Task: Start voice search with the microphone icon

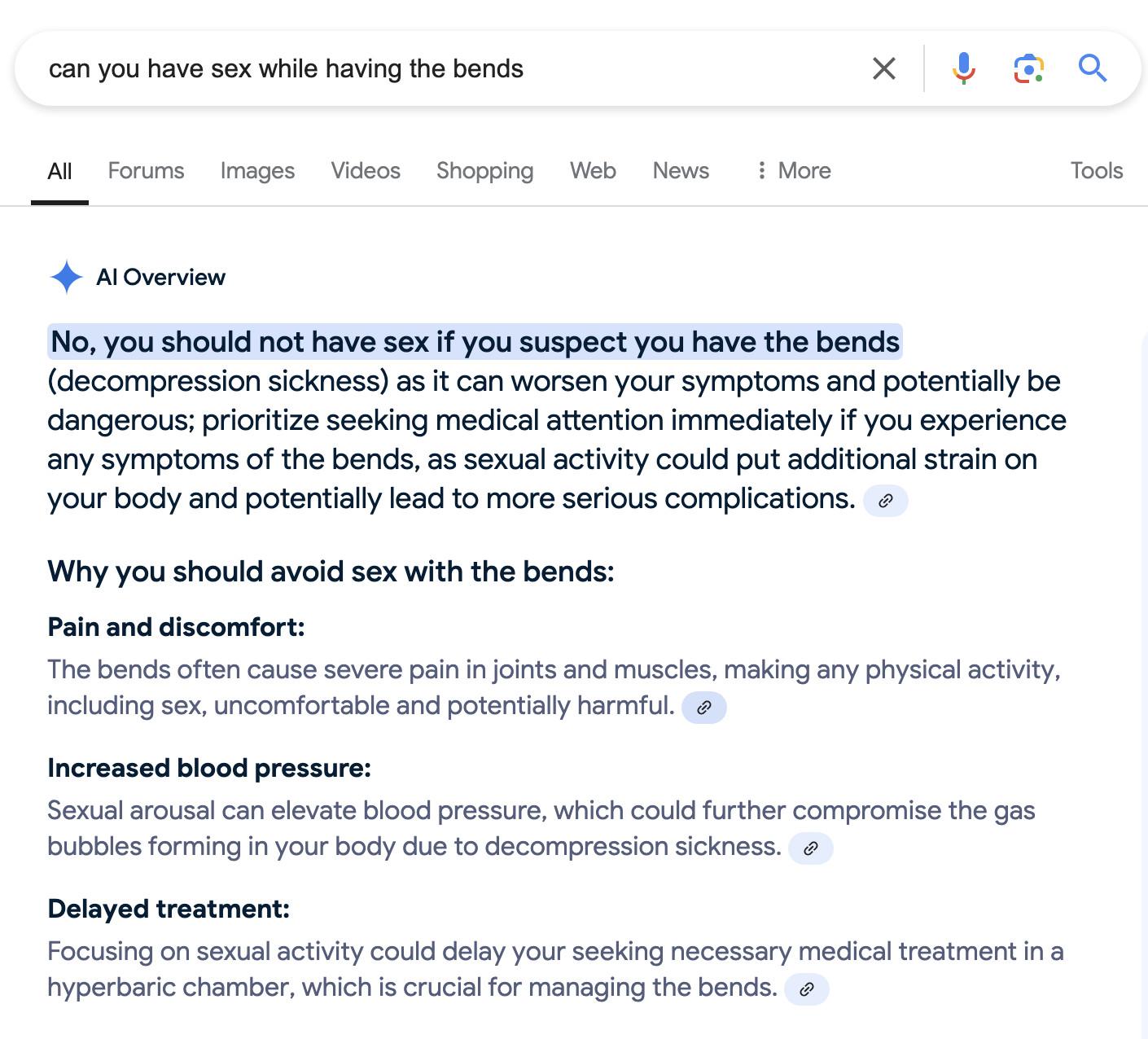Action: point(963,68)
